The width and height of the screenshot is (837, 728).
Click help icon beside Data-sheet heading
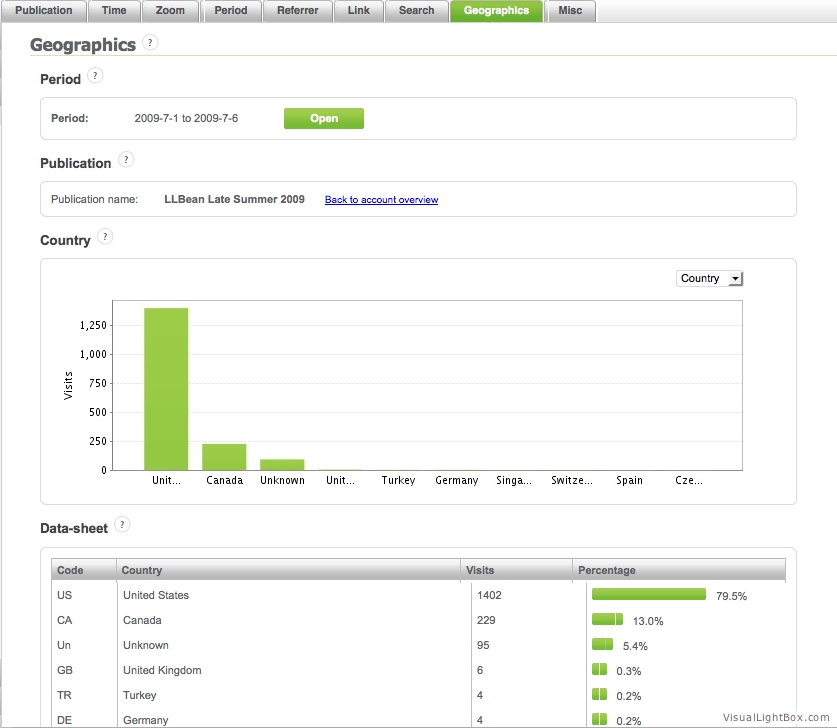pyautogui.click(x=122, y=525)
